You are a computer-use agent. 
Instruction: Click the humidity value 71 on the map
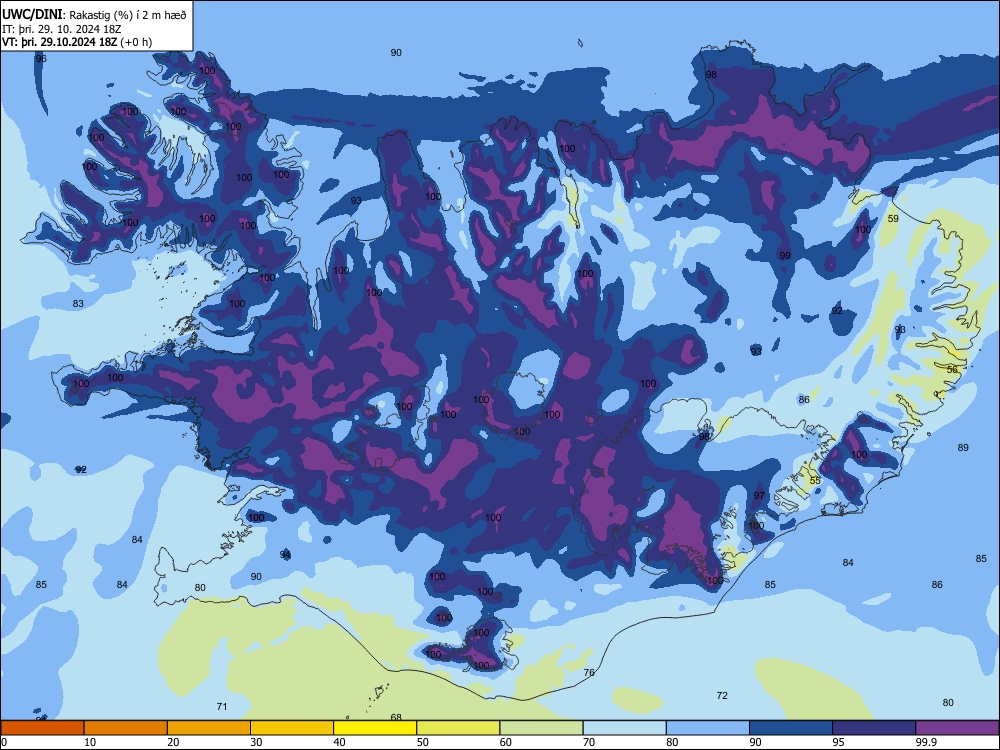pos(222,707)
